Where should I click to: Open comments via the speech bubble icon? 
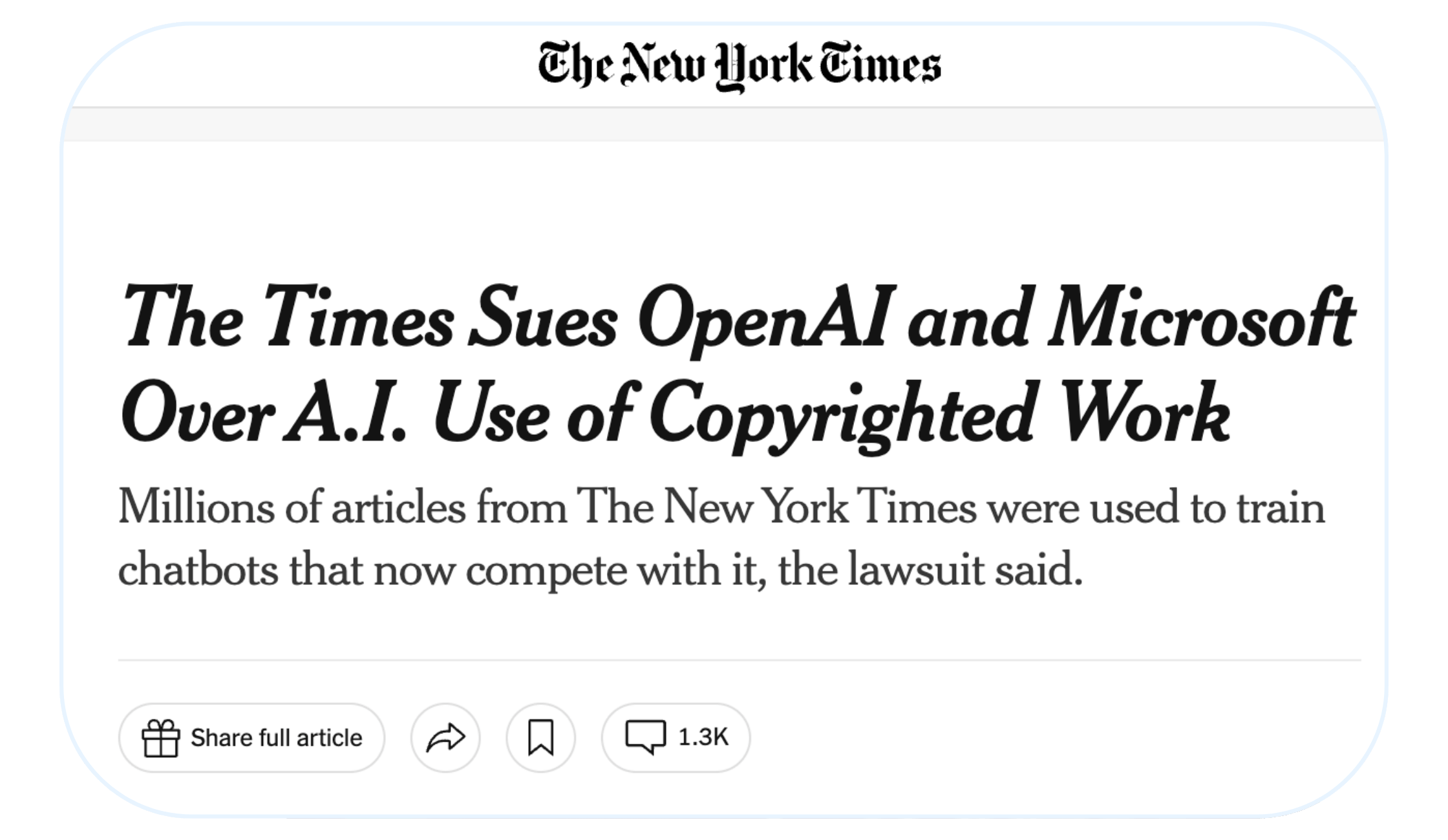[x=645, y=737]
